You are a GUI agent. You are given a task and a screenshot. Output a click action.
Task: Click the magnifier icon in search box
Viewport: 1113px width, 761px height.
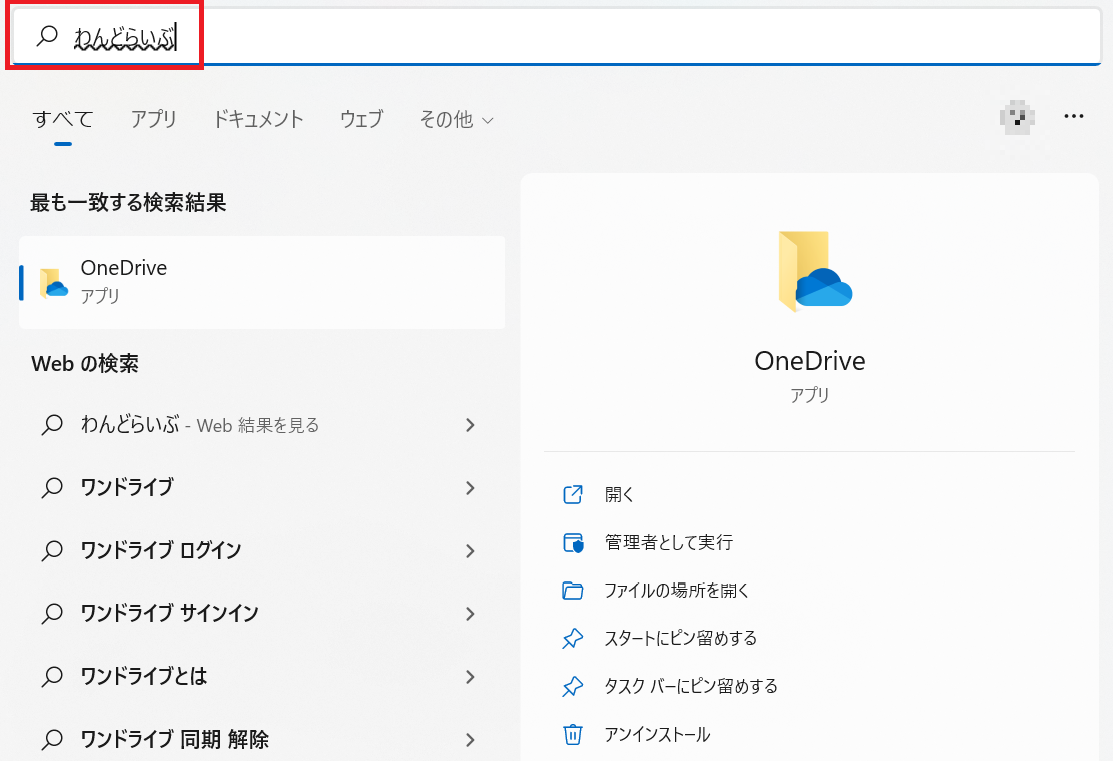click(x=47, y=37)
